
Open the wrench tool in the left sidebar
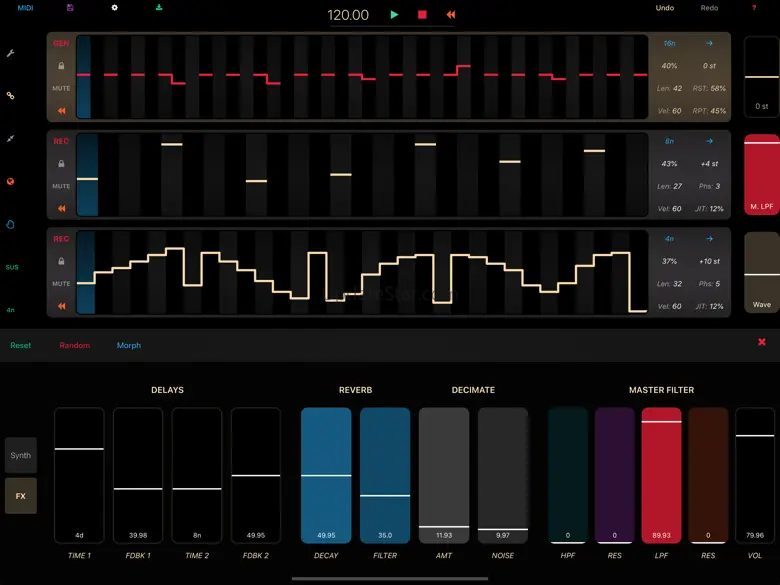click(11, 53)
